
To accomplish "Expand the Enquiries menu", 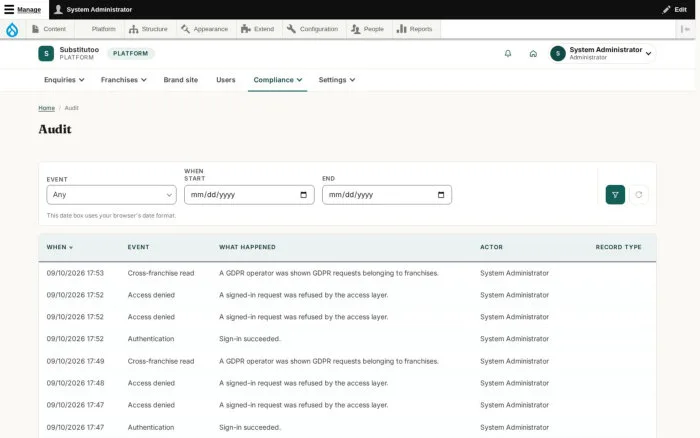I will pyautogui.click(x=64, y=80).
